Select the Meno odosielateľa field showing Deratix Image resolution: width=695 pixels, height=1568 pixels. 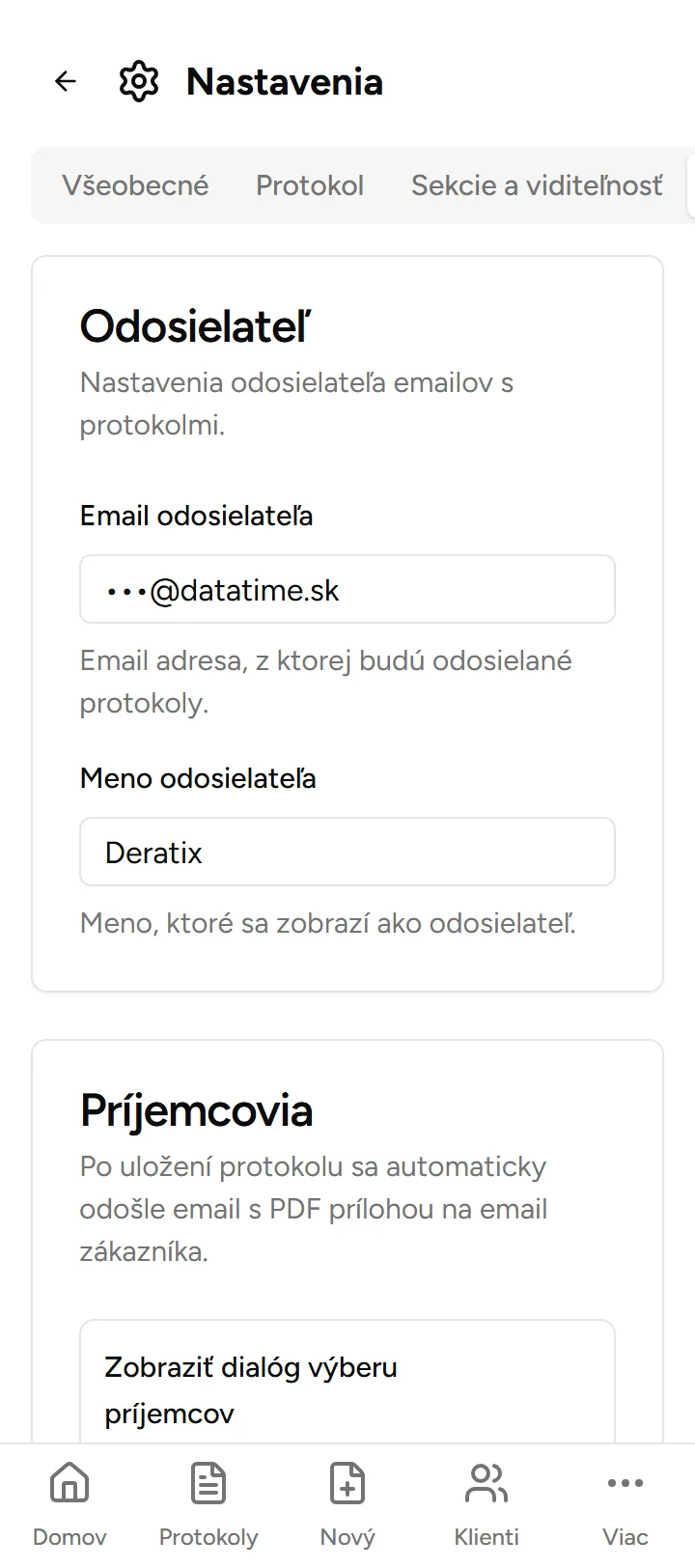[347, 852]
